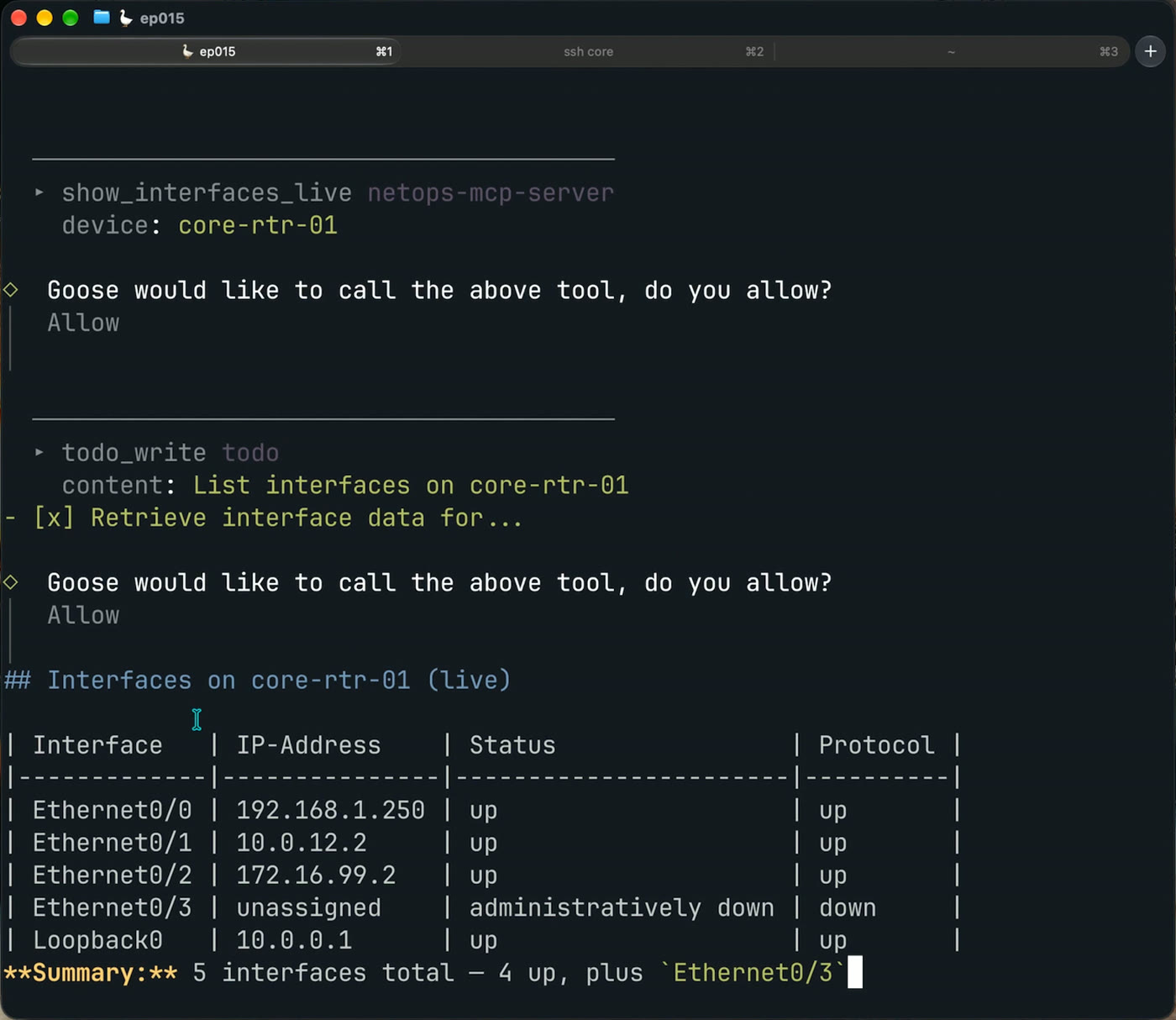Click the diamond marker before first allow prompt

(x=11, y=290)
